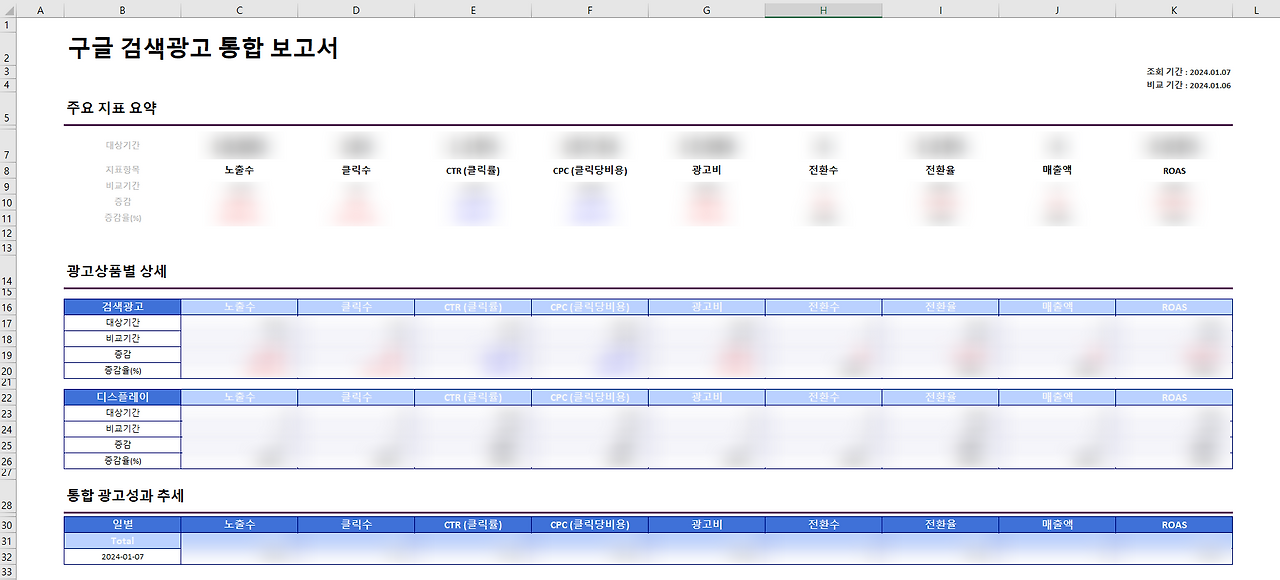Click '대상기간' under the 디스플레이 table

click(x=122, y=413)
